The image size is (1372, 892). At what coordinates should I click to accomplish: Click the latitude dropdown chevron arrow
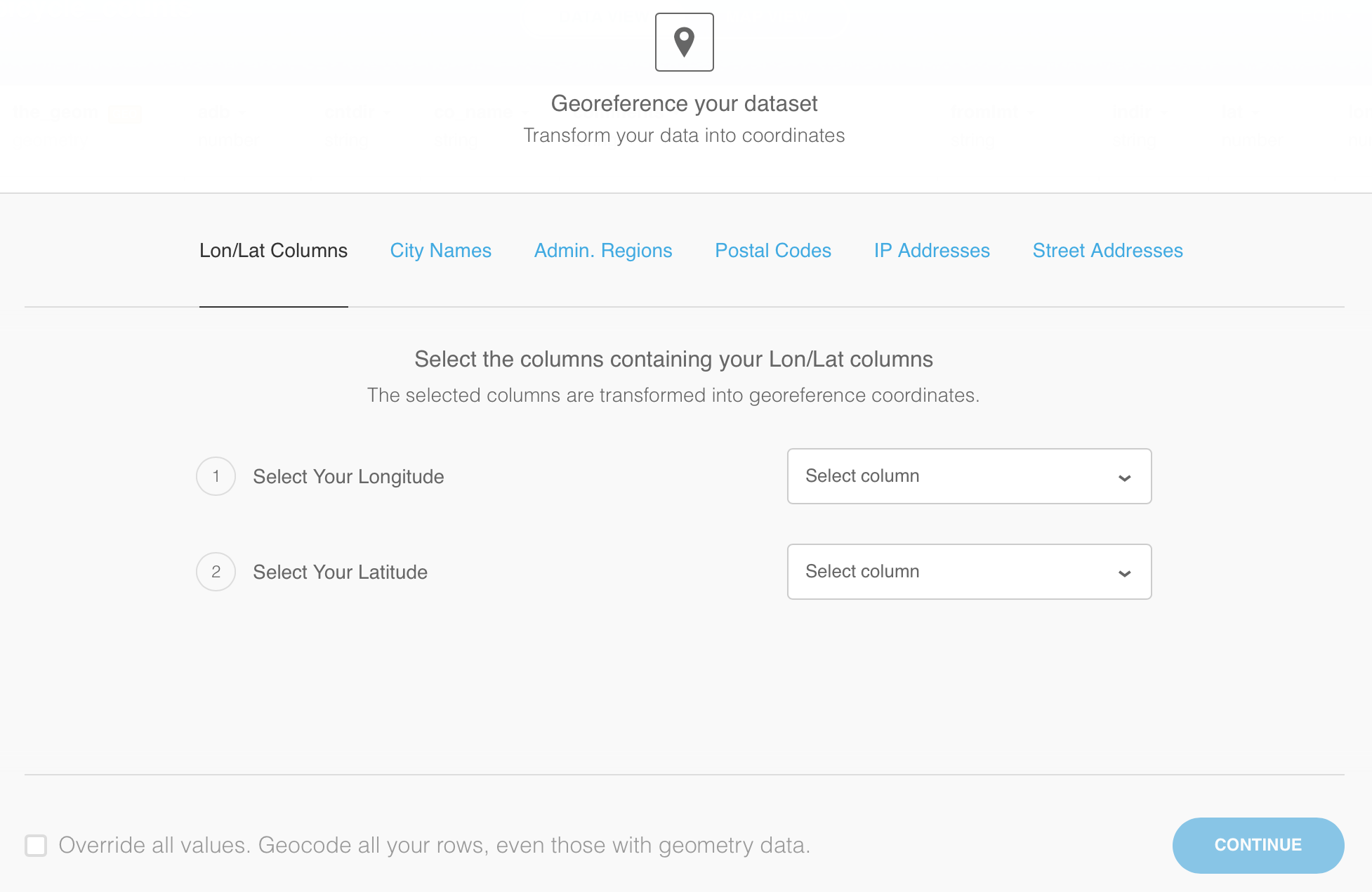point(1124,573)
